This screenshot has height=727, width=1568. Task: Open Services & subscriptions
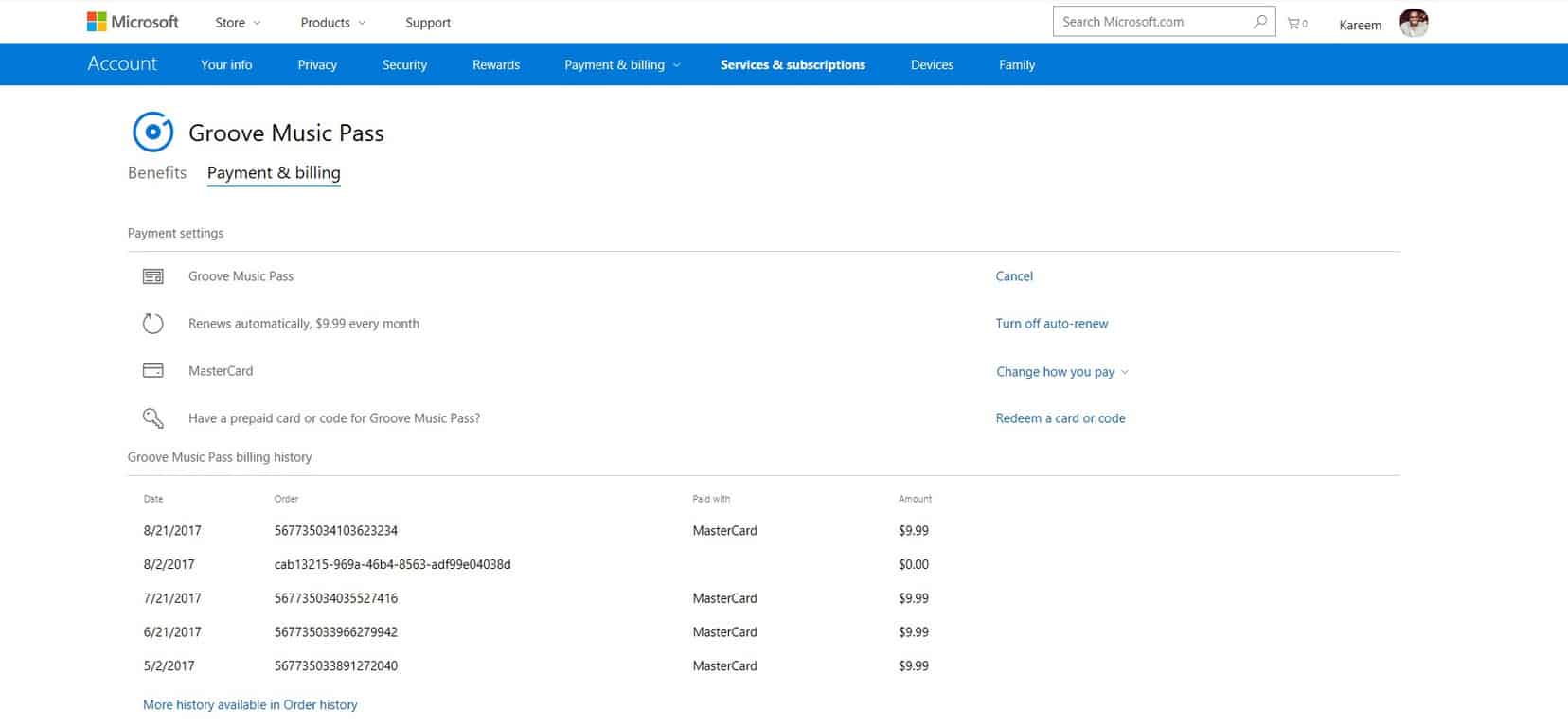click(x=793, y=65)
